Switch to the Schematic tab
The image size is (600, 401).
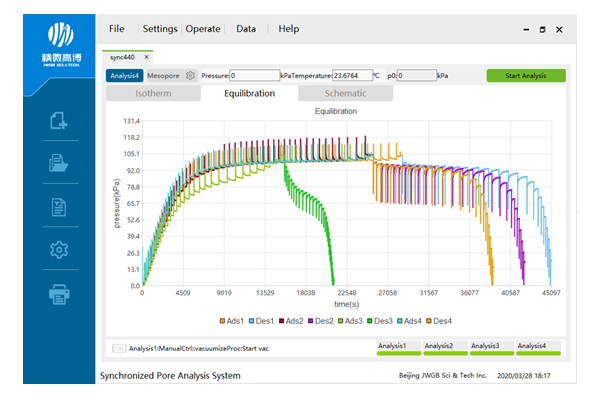pos(345,94)
